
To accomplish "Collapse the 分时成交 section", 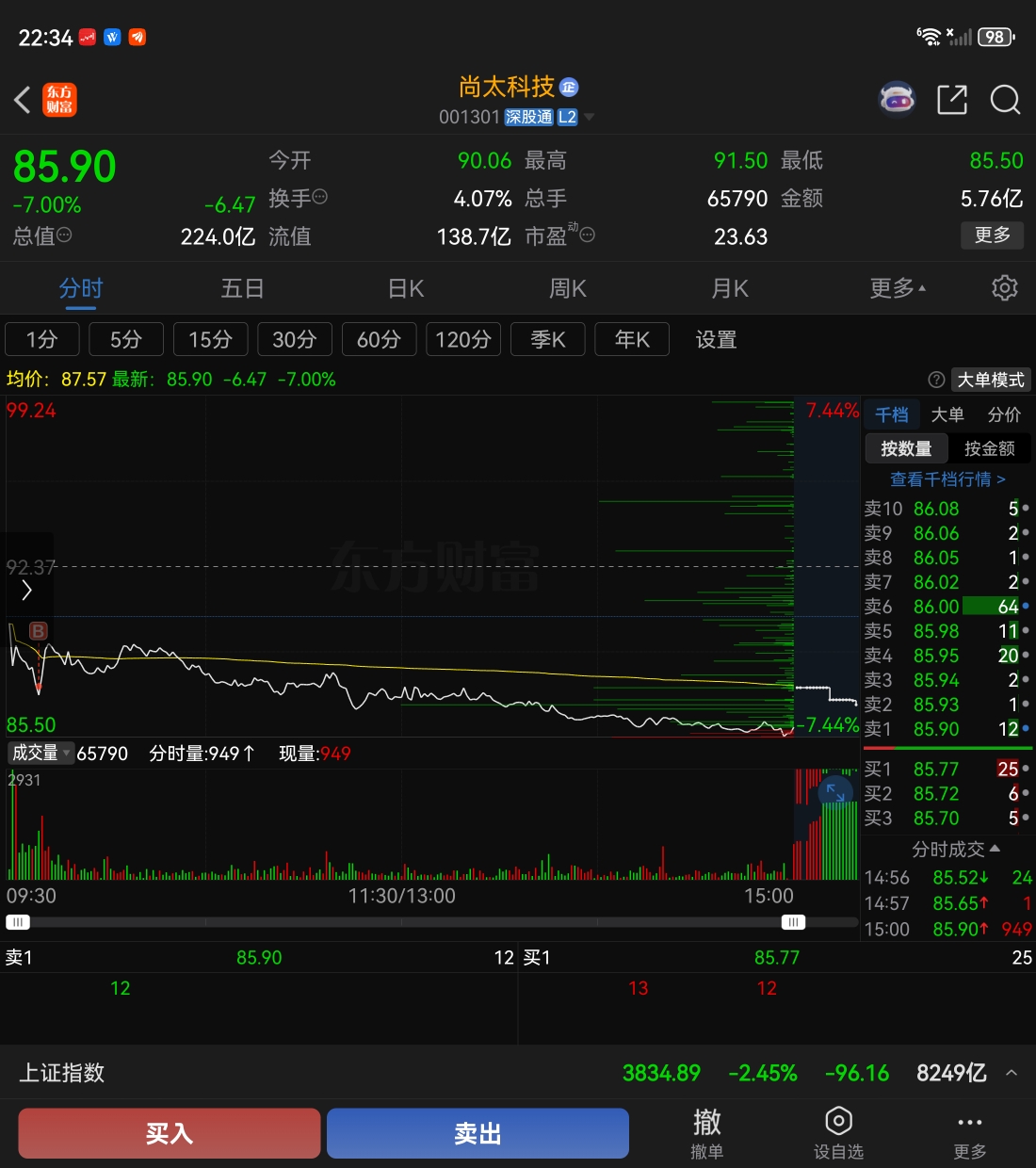I will click(x=956, y=849).
